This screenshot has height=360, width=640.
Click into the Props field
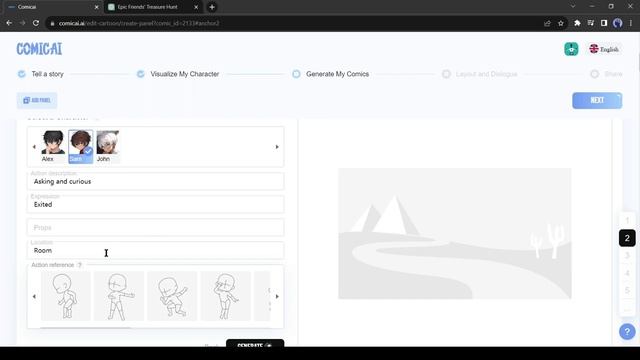pos(156,227)
